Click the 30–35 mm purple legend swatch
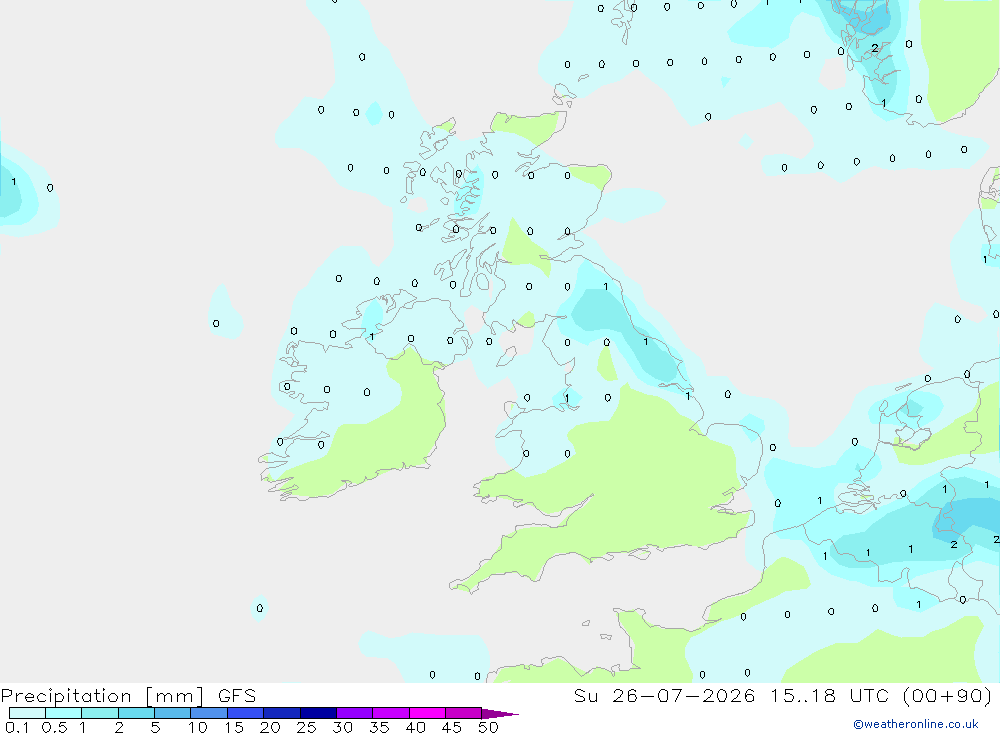The height and width of the screenshot is (733, 1000). [x=355, y=713]
